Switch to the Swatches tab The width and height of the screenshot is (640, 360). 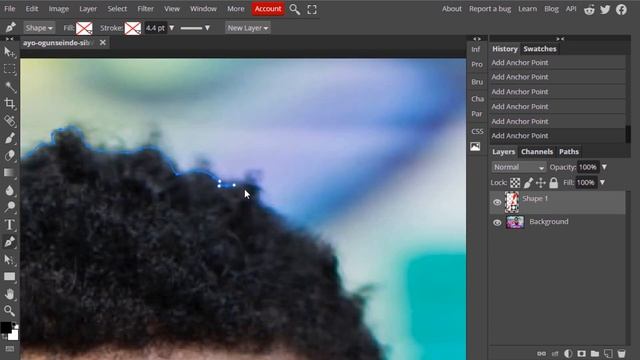pyautogui.click(x=540, y=49)
